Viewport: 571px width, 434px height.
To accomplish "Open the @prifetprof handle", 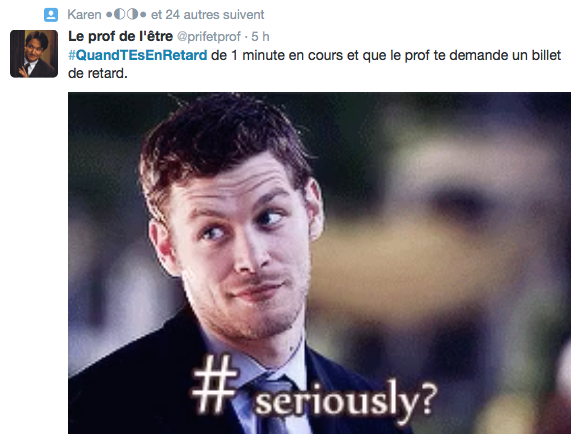I will click(x=209, y=36).
